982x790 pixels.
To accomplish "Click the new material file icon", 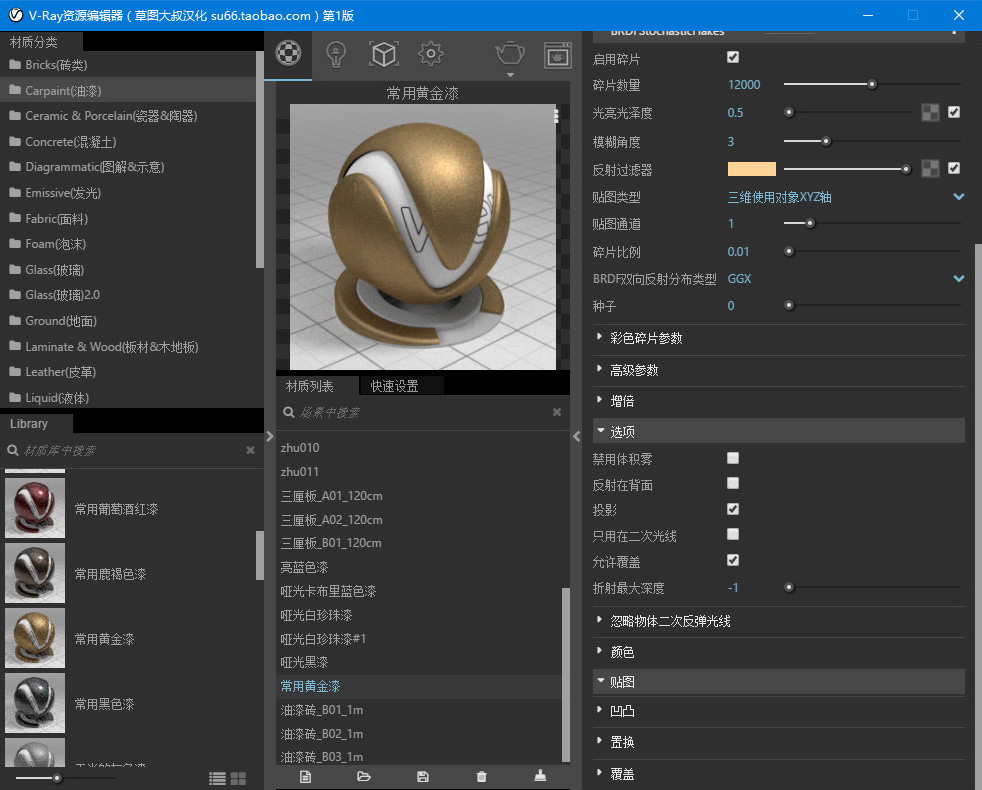I will (305, 777).
